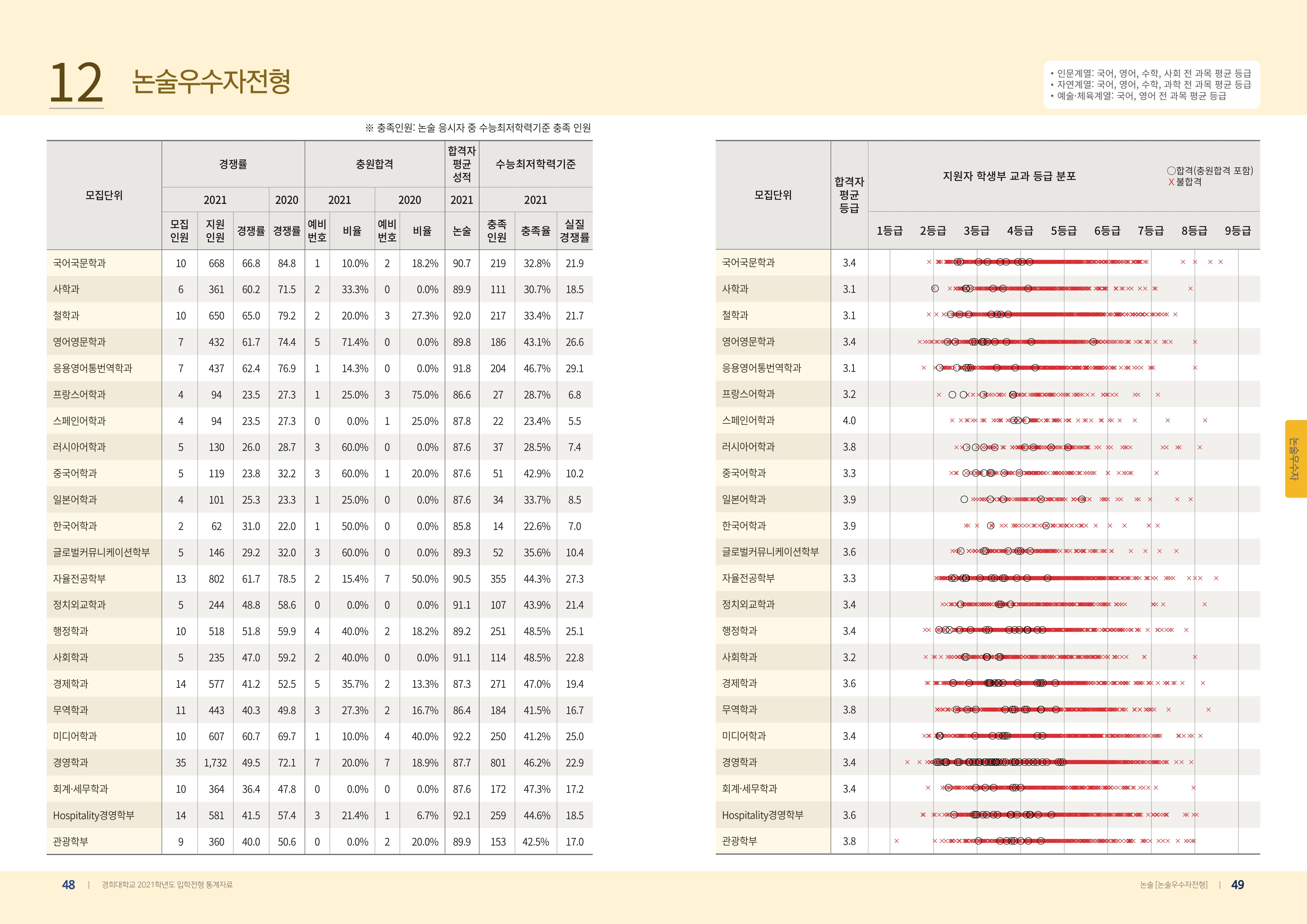
Task: Click the 경희대학교 2021학년도 입학전형 통계자료 footer text
Action: 167,885
